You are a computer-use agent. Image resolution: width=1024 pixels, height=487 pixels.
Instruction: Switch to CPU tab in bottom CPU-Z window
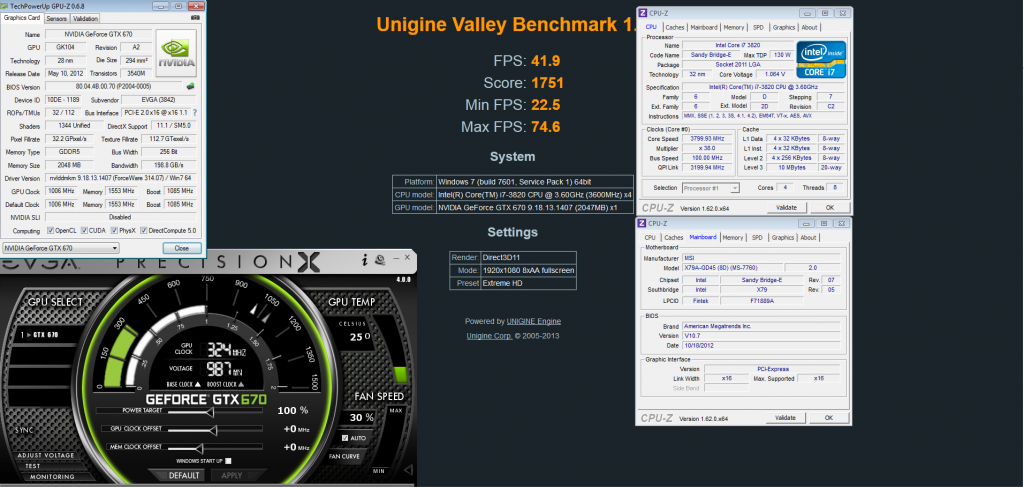click(650, 238)
